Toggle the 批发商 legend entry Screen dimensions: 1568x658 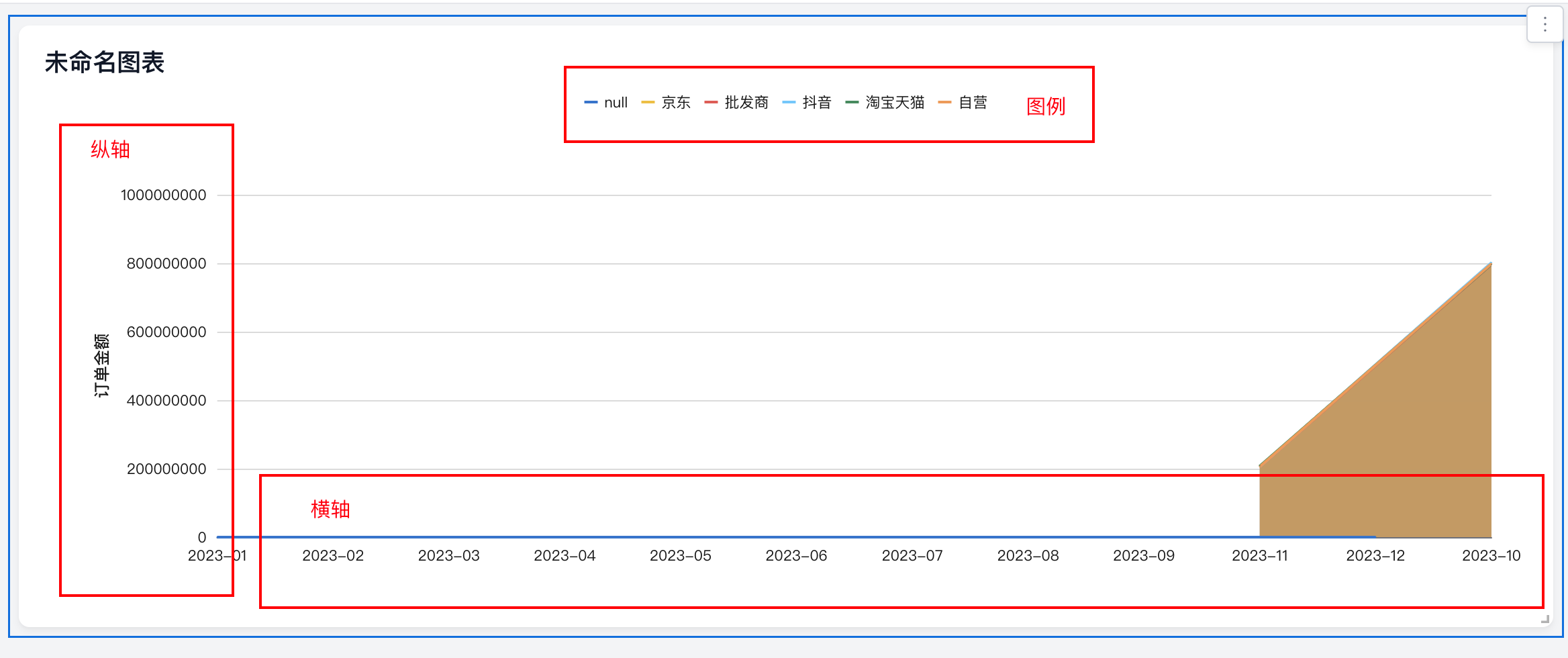click(736, 103)
